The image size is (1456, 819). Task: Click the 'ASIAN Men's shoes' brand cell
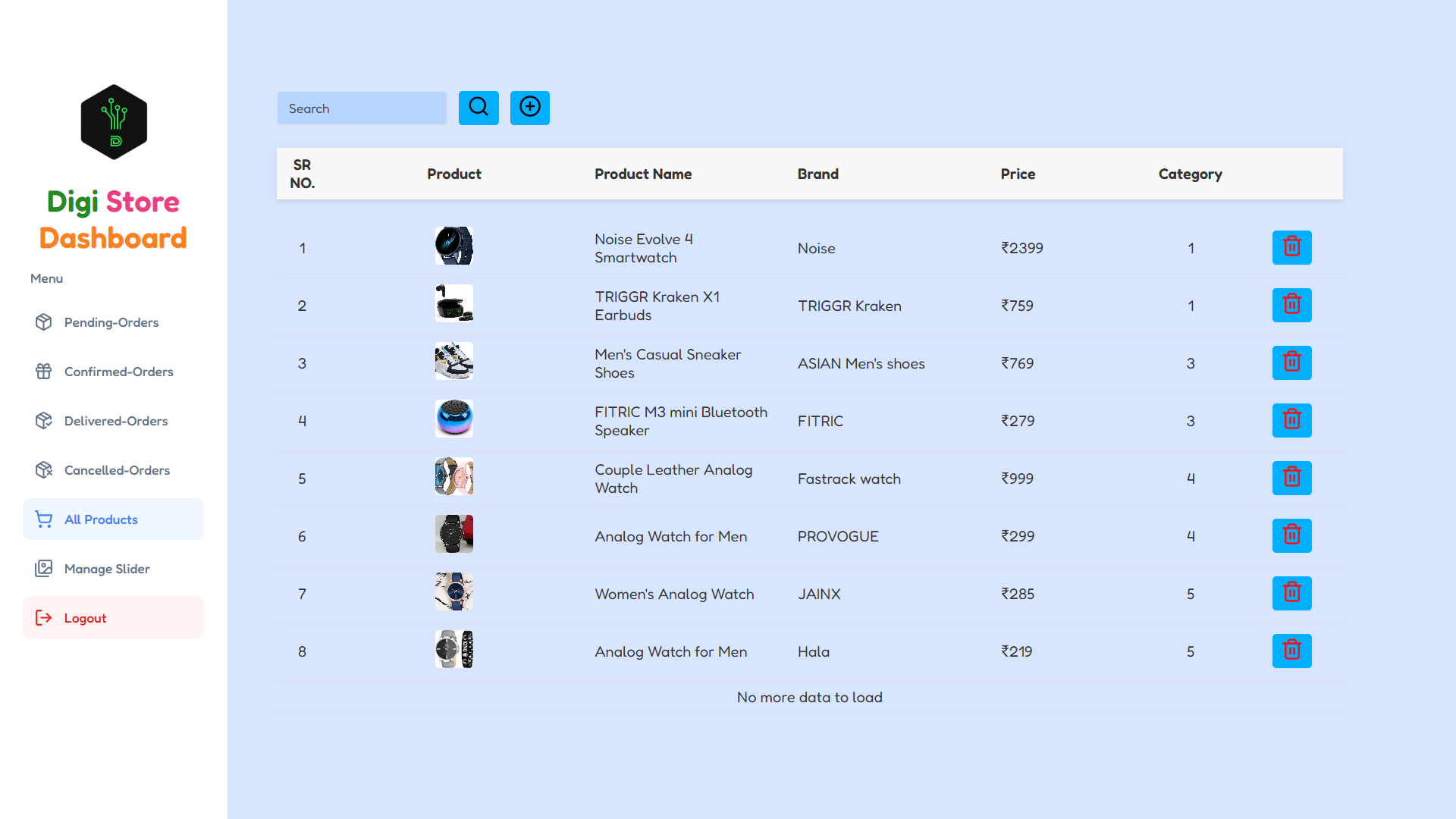tap(861, 363)
